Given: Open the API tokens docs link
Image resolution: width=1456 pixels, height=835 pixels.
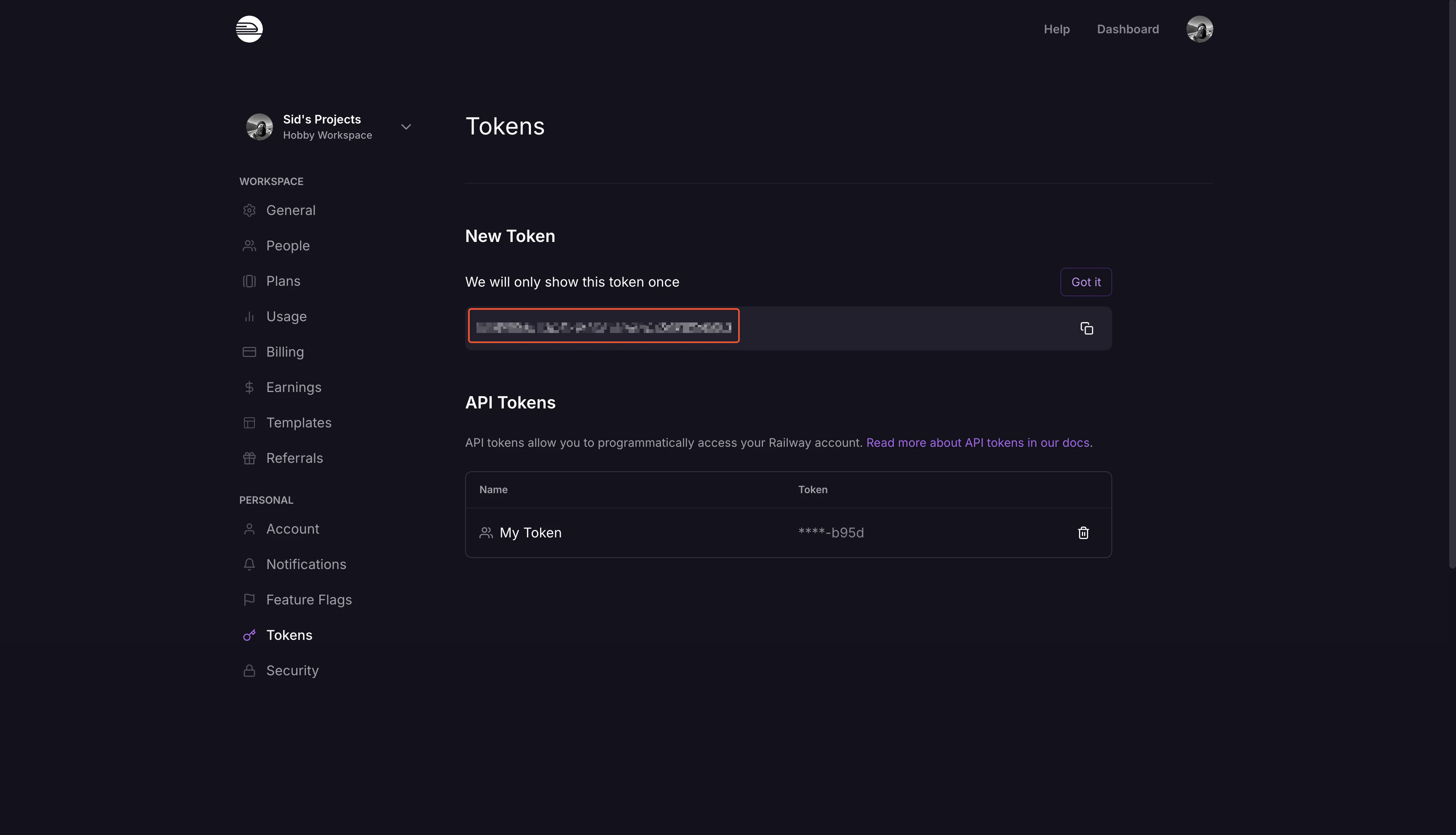Looking at the screenshot, I should coord(977,443).
